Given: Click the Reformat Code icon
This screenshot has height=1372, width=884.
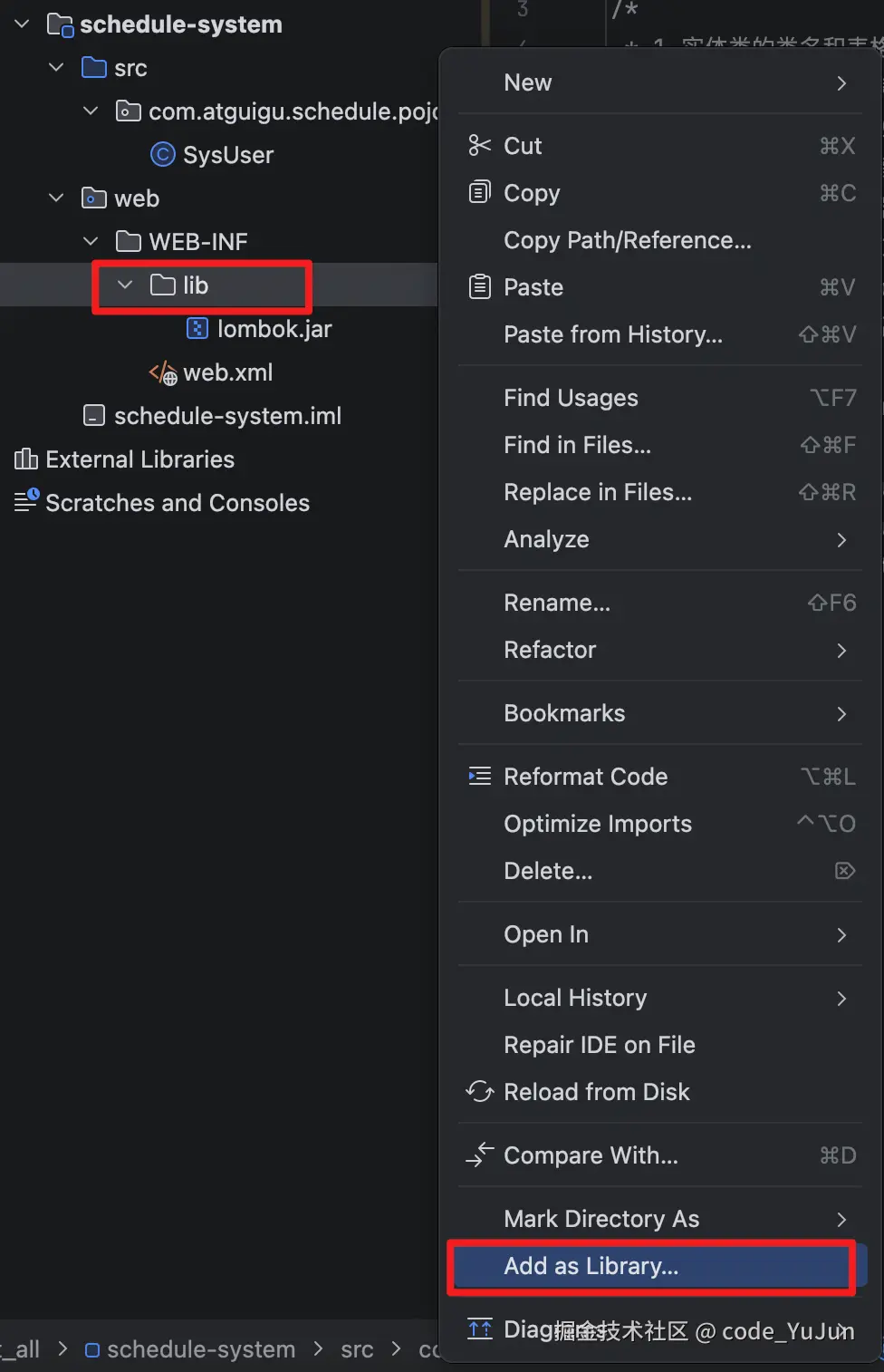Looking at the screenshot, I should pyautogui.click(x=479, y=777).
